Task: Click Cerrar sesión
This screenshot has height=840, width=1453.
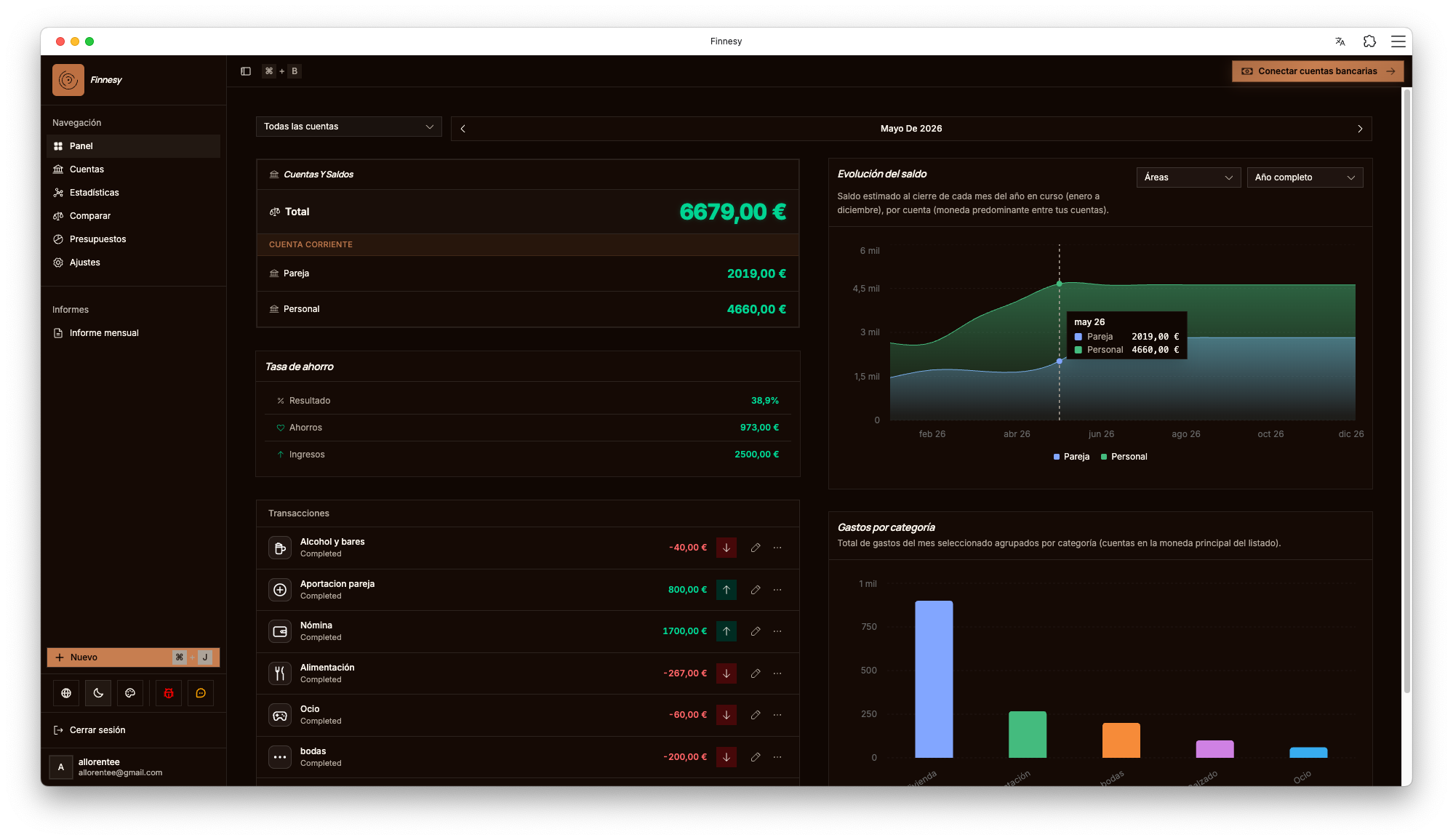Action: coord(134,730)
